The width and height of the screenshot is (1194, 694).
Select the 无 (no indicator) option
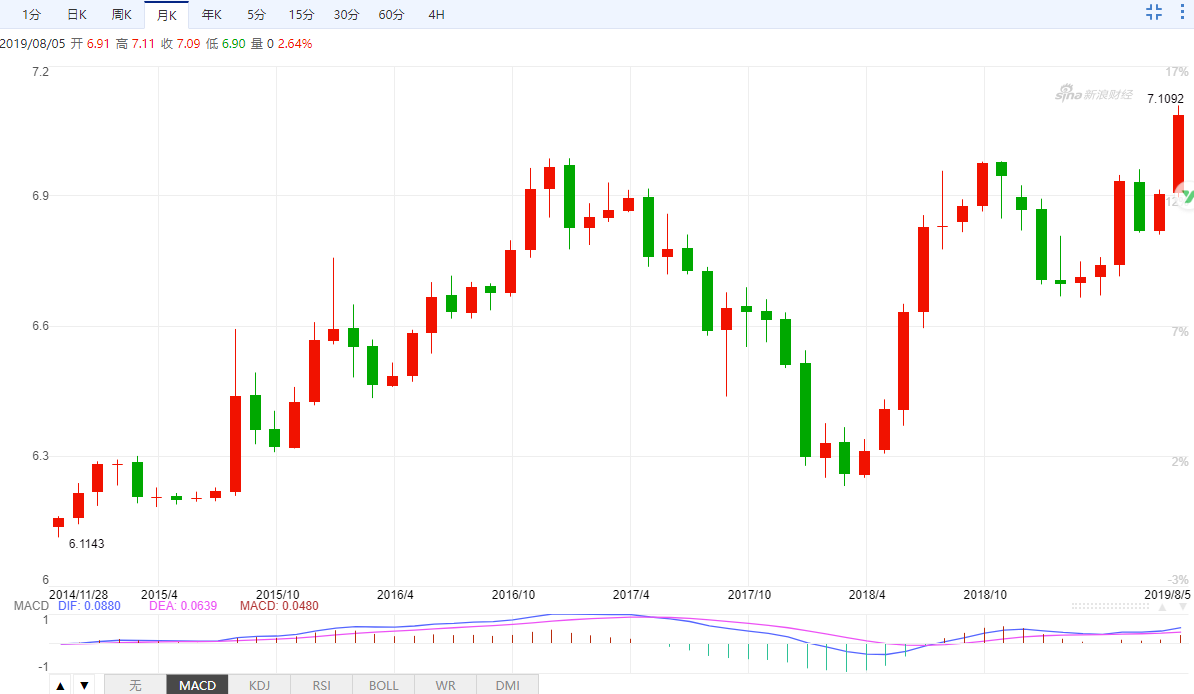coord(136,685)
